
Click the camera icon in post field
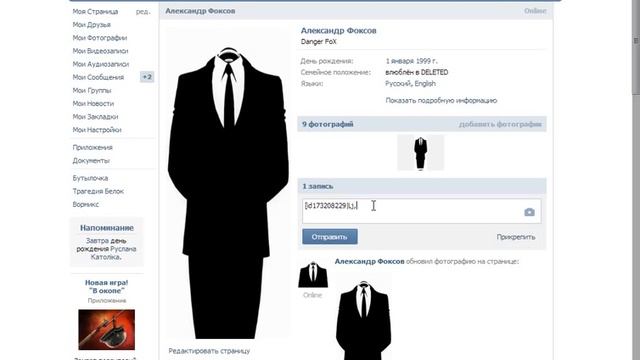click(x=529, y=212)
